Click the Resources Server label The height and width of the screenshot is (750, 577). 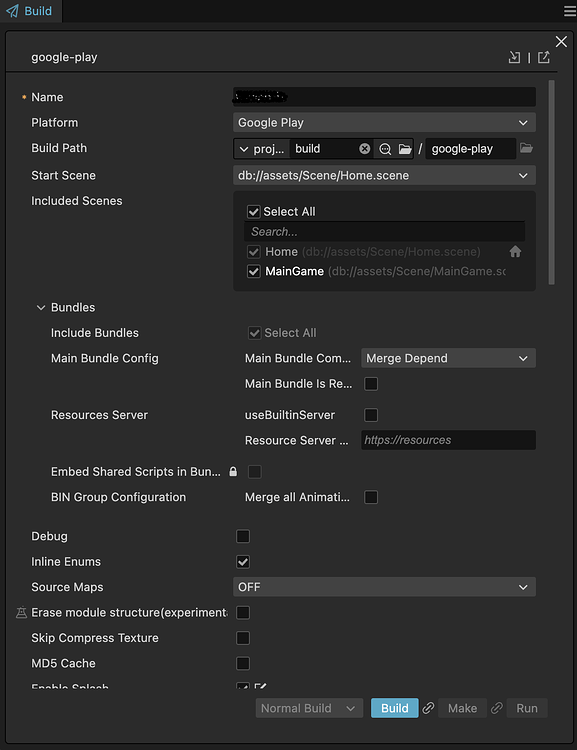point(100,415)
